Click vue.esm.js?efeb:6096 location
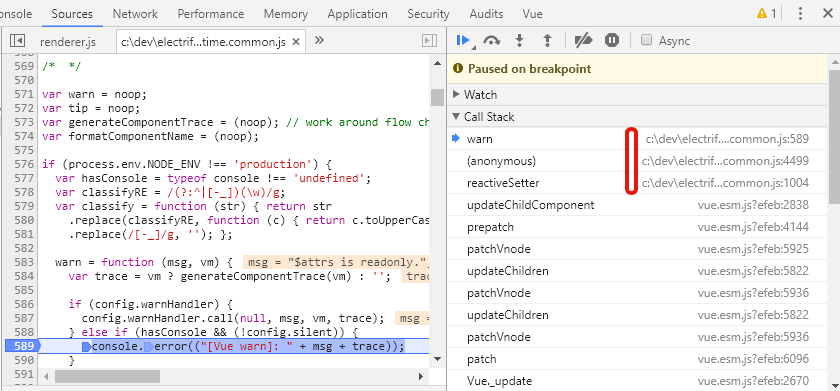Screen dimensions: 840x391 753,359
